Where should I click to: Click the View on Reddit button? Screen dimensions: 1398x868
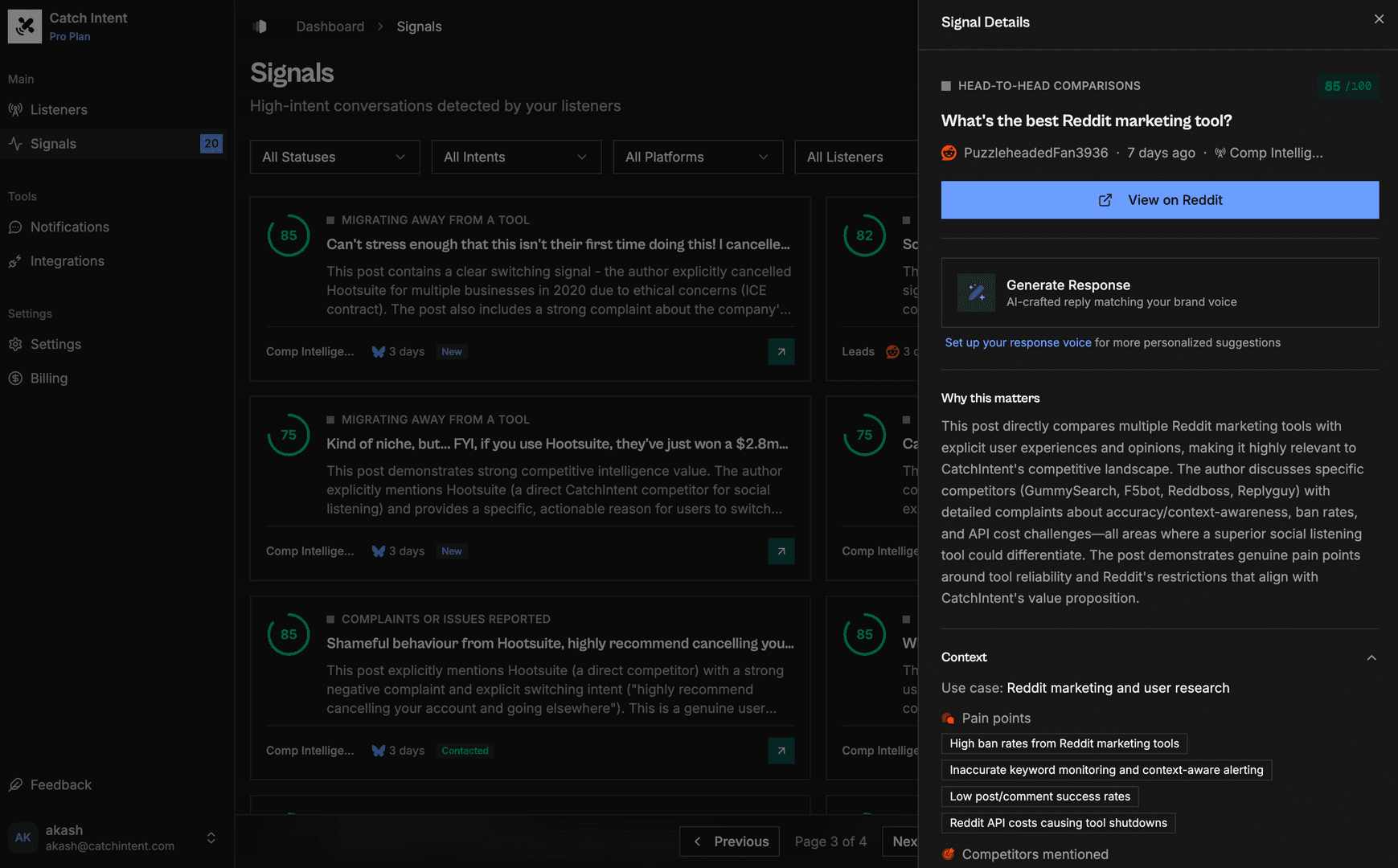tap(1159, 200)
